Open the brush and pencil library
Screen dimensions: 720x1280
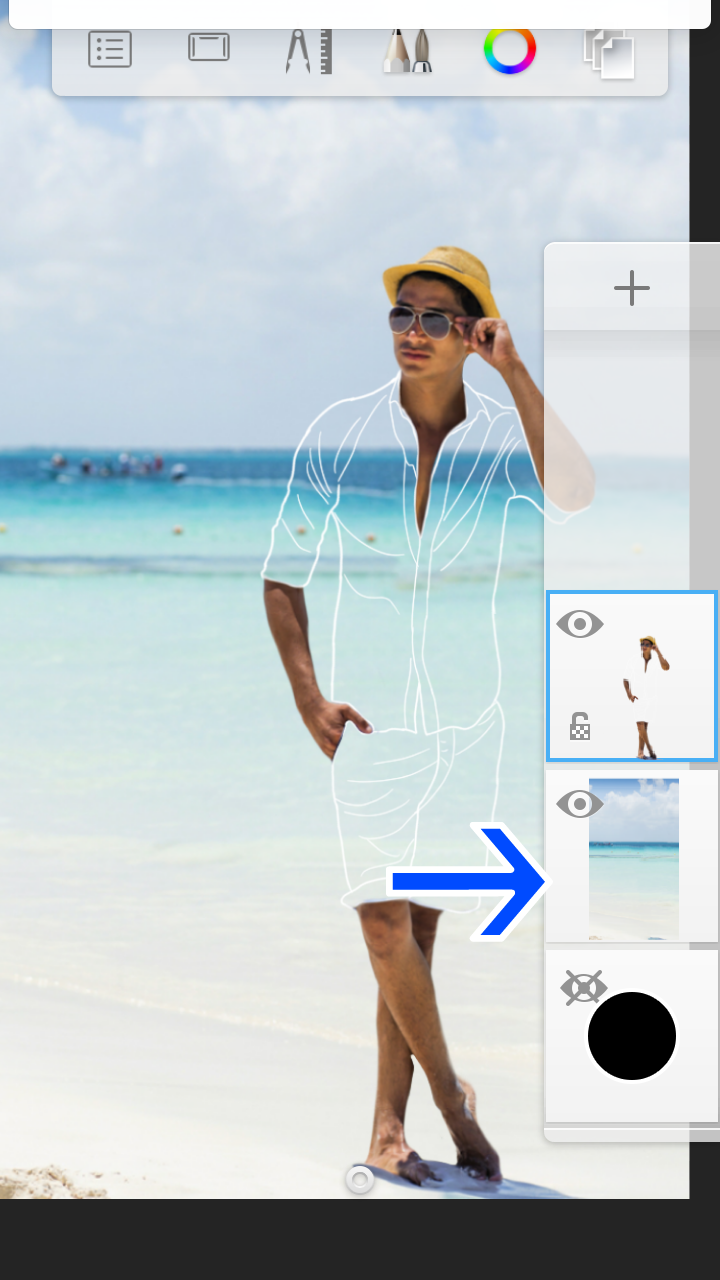point(408,50)
